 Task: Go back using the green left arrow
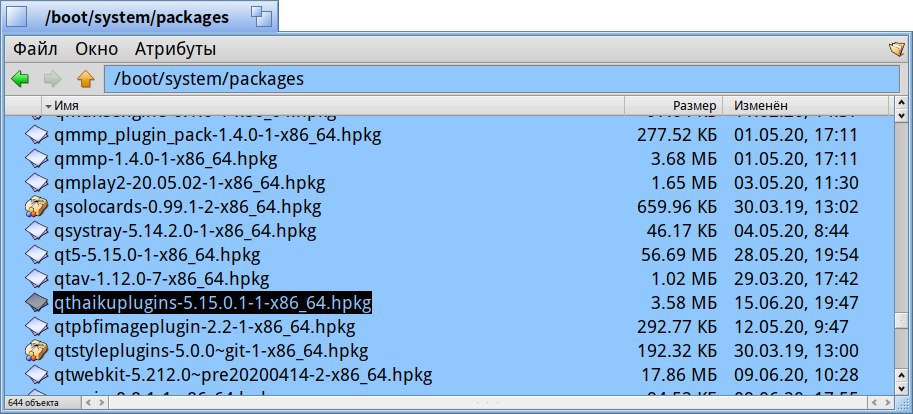pos(20,79)
